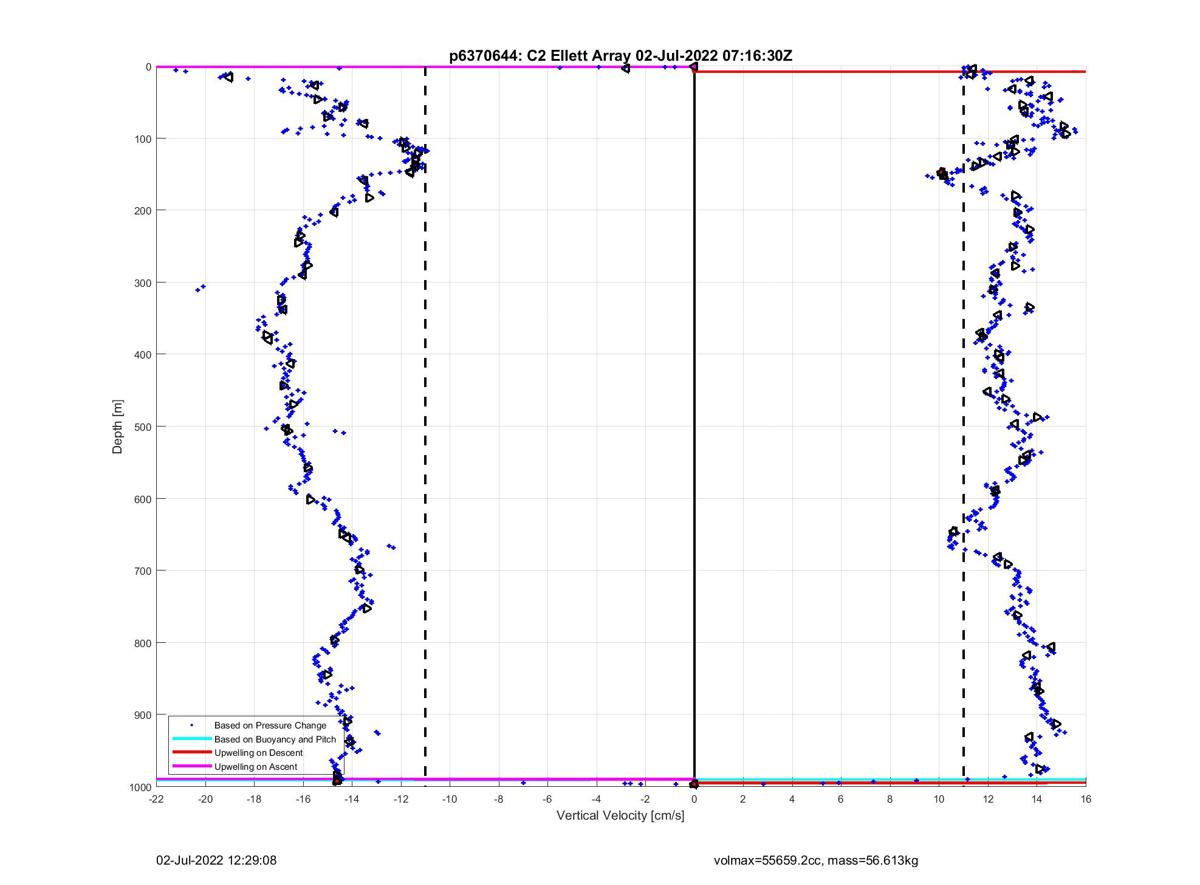1200x885 pixels.
Task: Click the velocity tick label -22
Action: tap(156, 800)
